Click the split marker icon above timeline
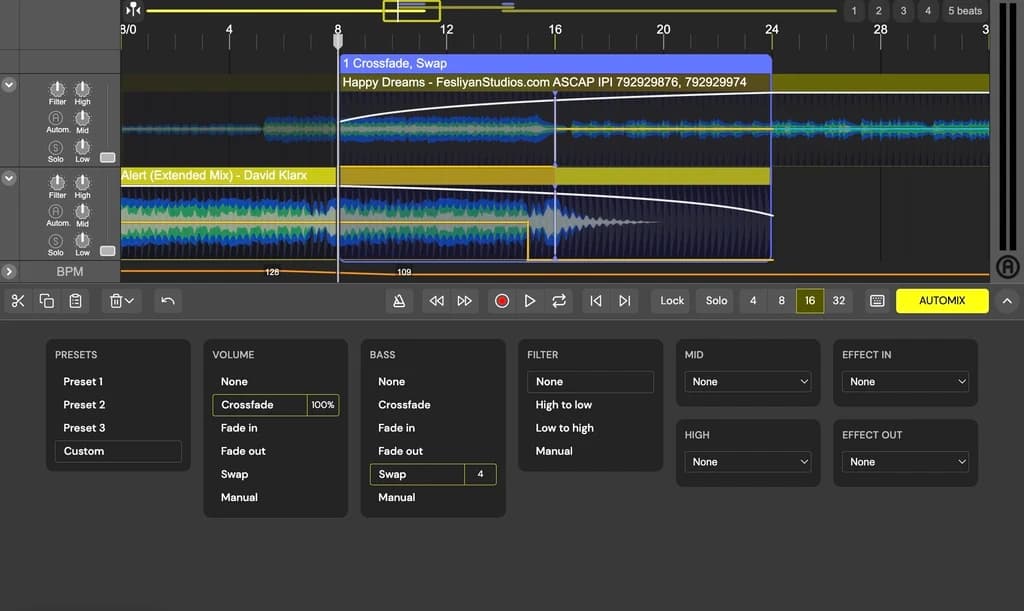 (133, 9)
